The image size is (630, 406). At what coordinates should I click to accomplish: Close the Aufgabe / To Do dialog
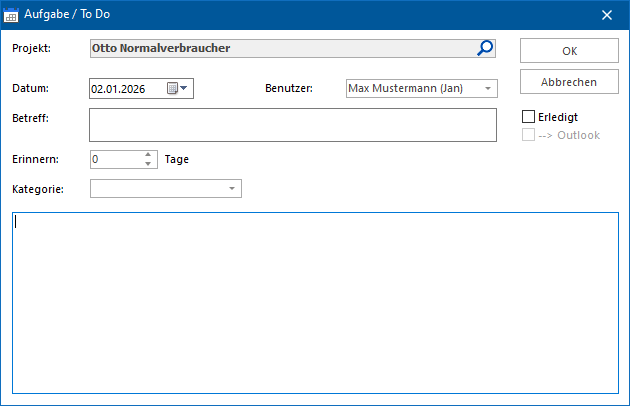click(x=607, y=15)
